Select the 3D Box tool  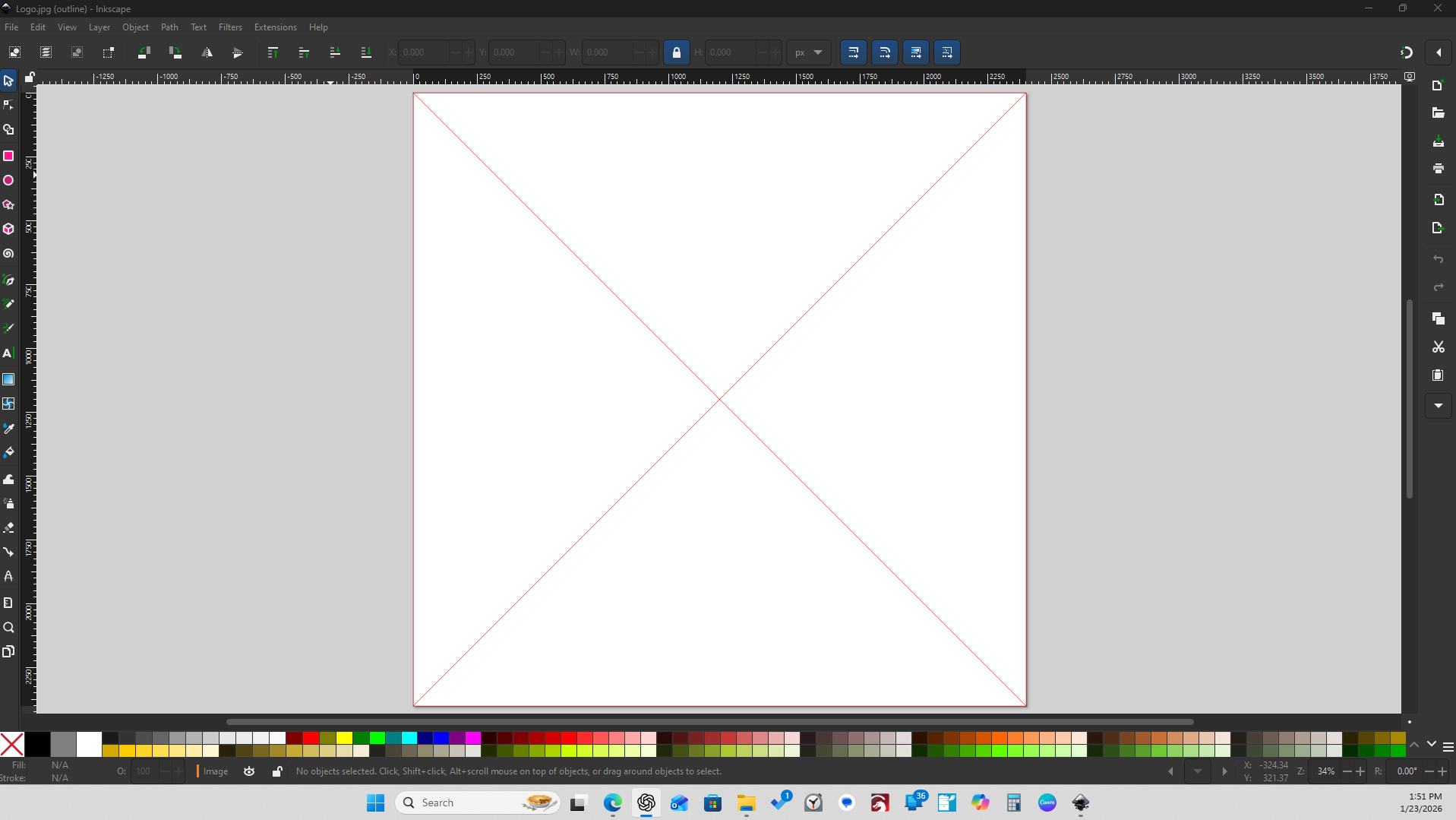(x=8, y=230)
